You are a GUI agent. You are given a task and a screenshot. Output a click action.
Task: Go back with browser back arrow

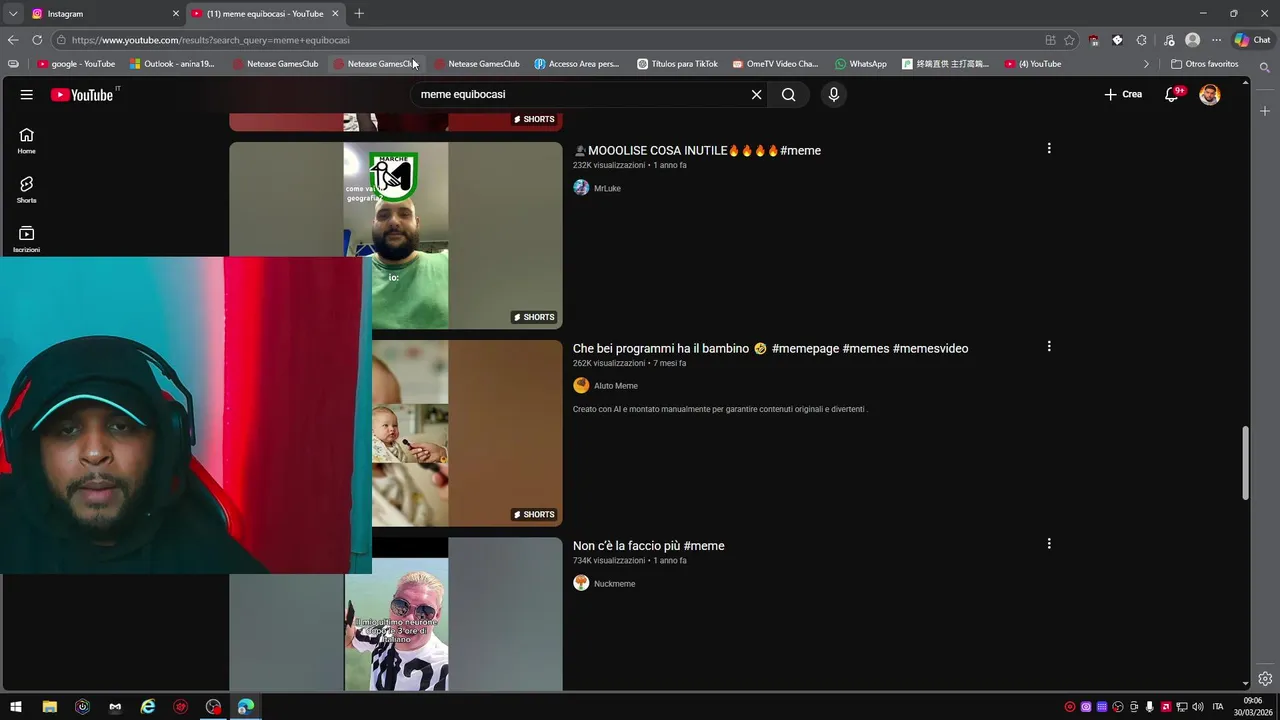13,40
